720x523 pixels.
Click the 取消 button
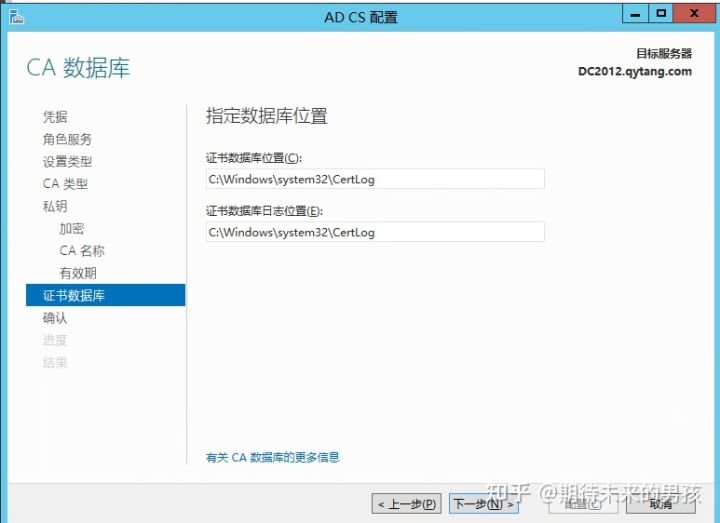[661, 504]
